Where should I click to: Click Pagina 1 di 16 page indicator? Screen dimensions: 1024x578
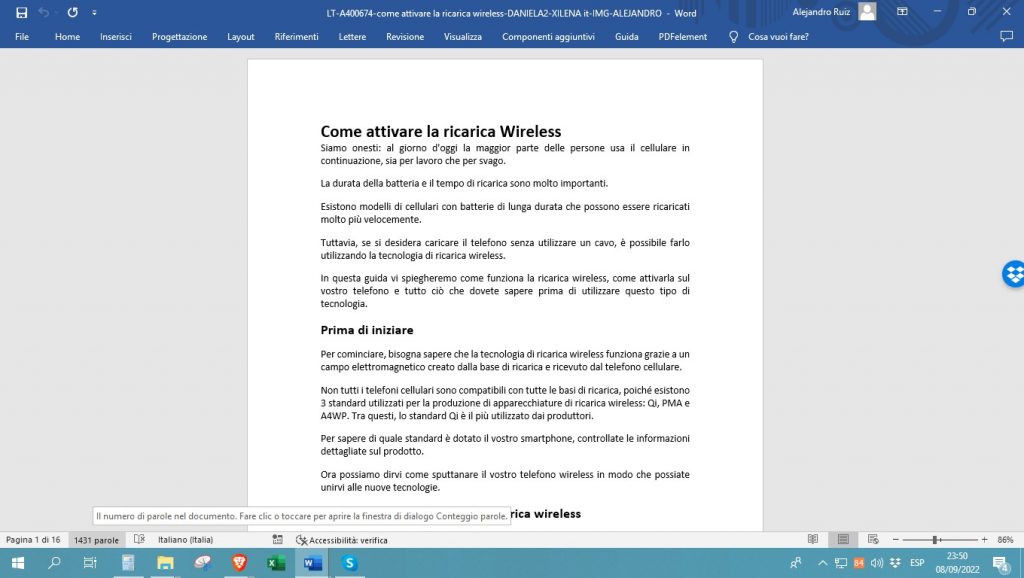coord(35,539)
